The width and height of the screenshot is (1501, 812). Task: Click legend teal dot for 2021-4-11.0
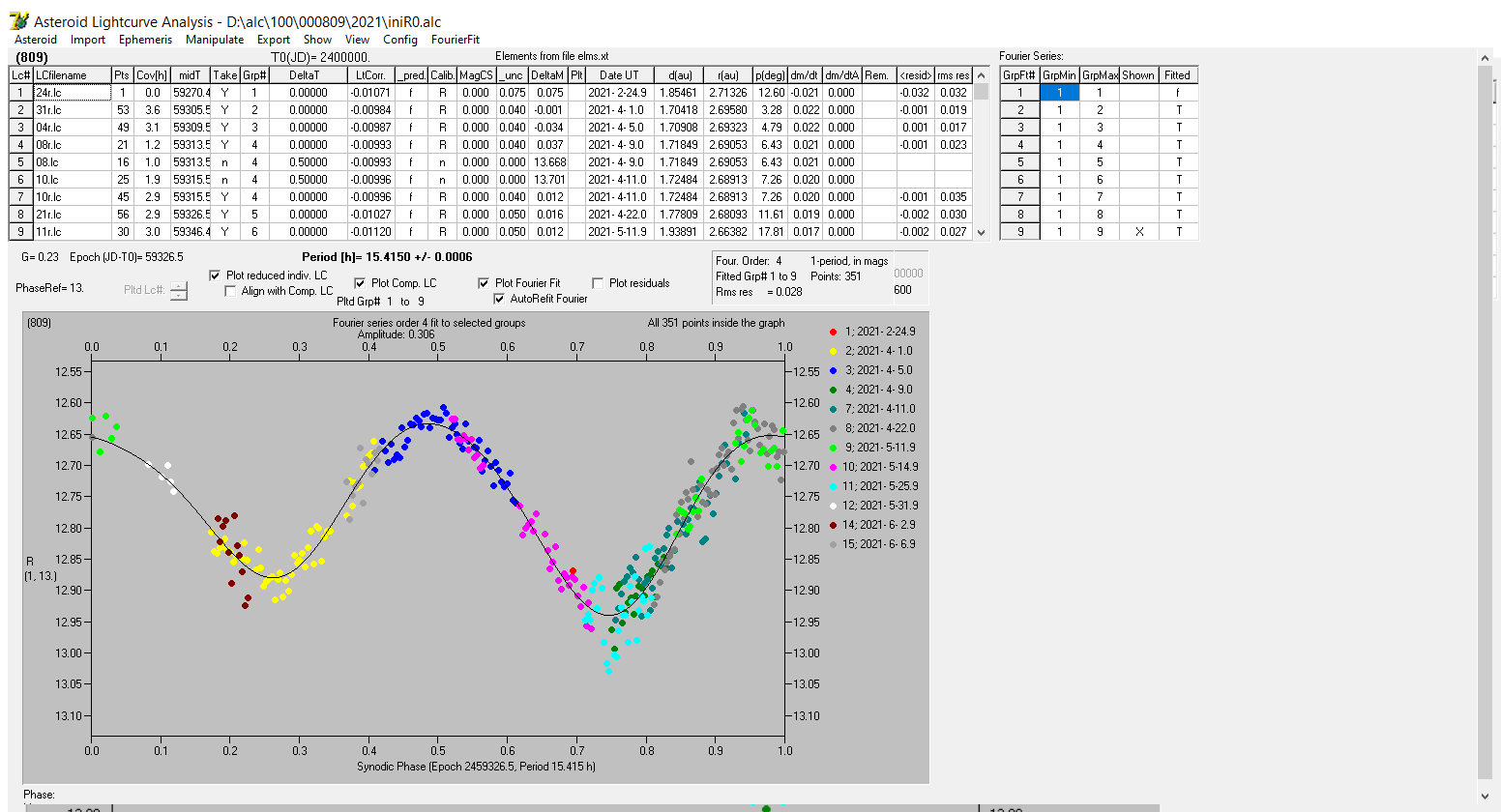click(833, 409)
